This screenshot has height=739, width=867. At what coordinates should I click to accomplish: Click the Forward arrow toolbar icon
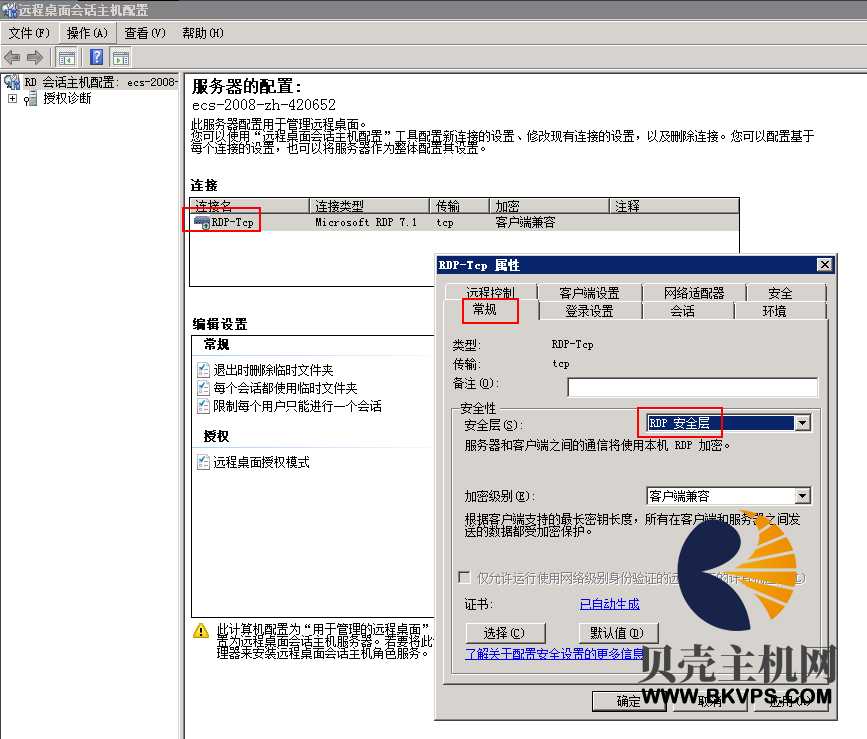[35, 57]
